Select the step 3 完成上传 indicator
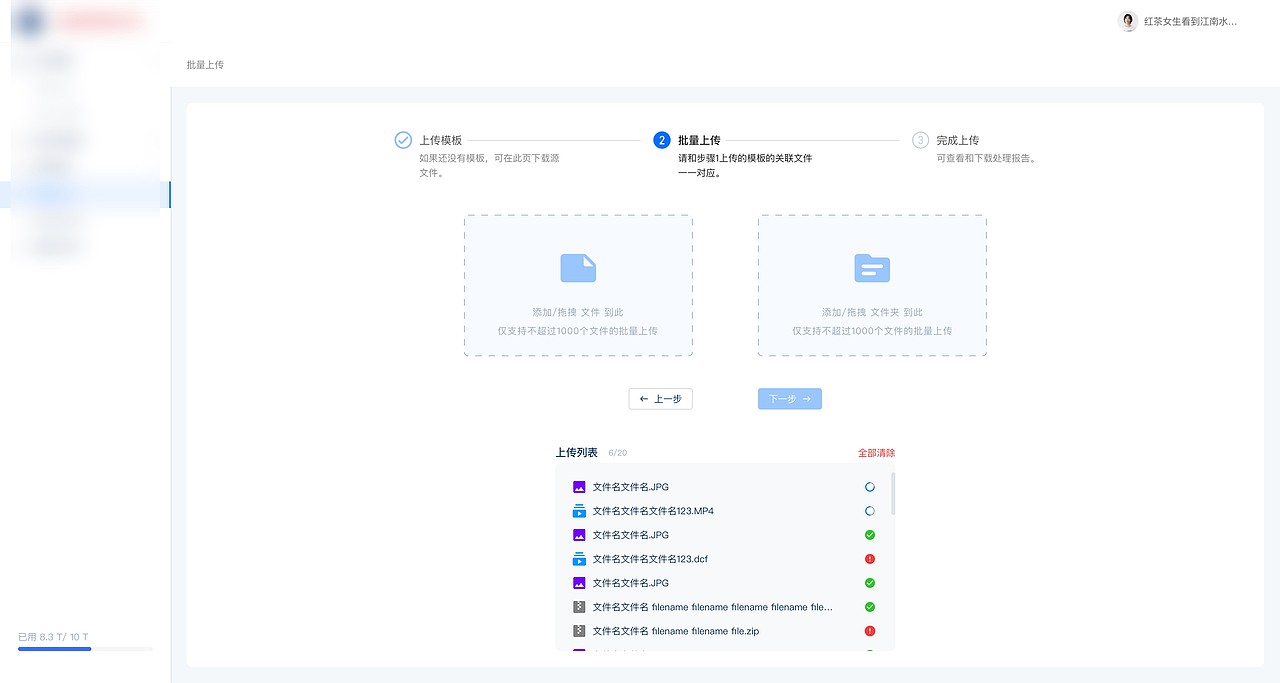The width and height of the screenshot is (1280, 683). point(920,140)
